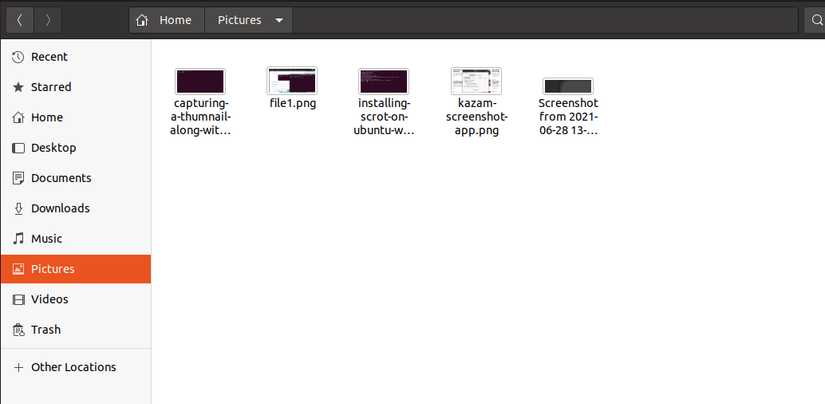Click the file name text file1.png
Viewport: 825px width, 404px height.
[293, 103]
